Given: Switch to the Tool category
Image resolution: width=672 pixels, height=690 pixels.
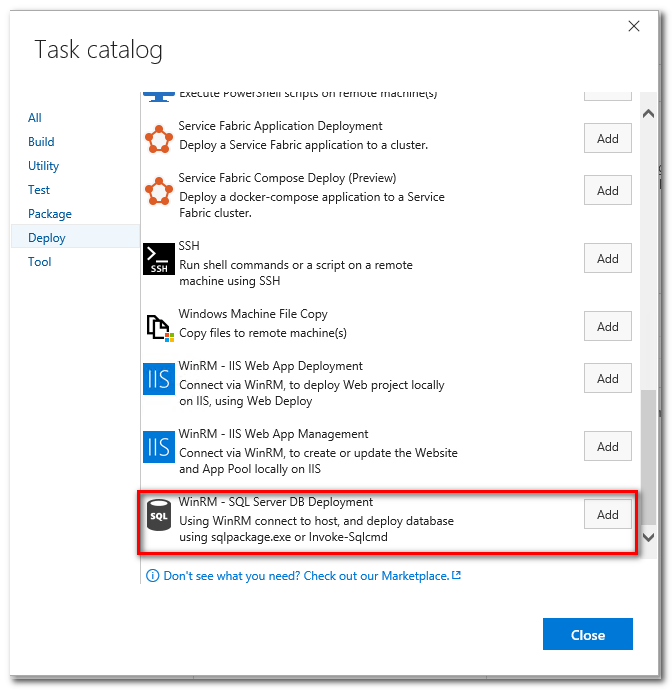Looking at the screenshot, I should click(40, 262).
